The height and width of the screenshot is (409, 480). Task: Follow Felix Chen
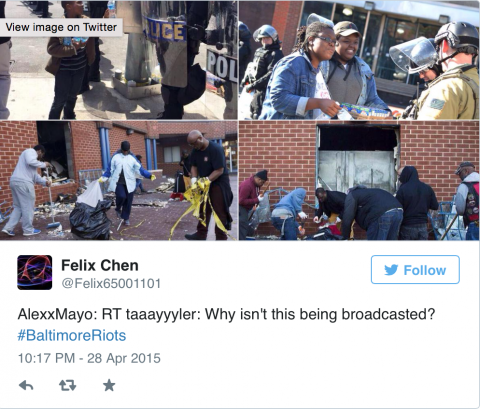[415, 270]
